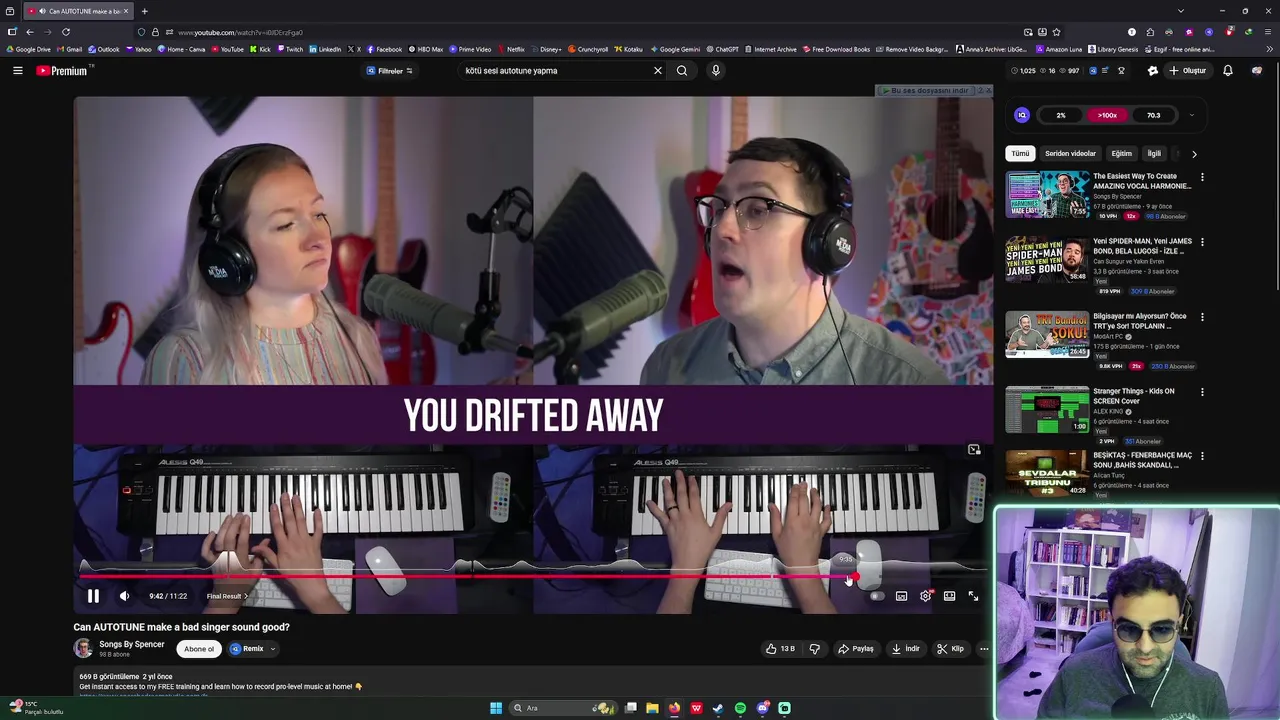
Task: Create a clip with Klip button
Action: click(950, 648)
